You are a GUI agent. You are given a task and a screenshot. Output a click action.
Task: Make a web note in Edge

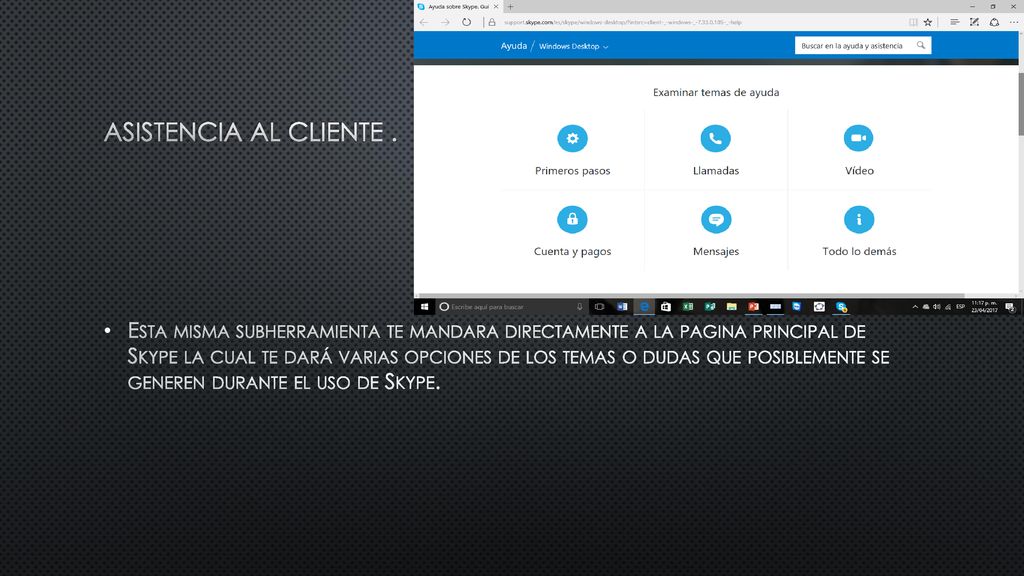974,22
